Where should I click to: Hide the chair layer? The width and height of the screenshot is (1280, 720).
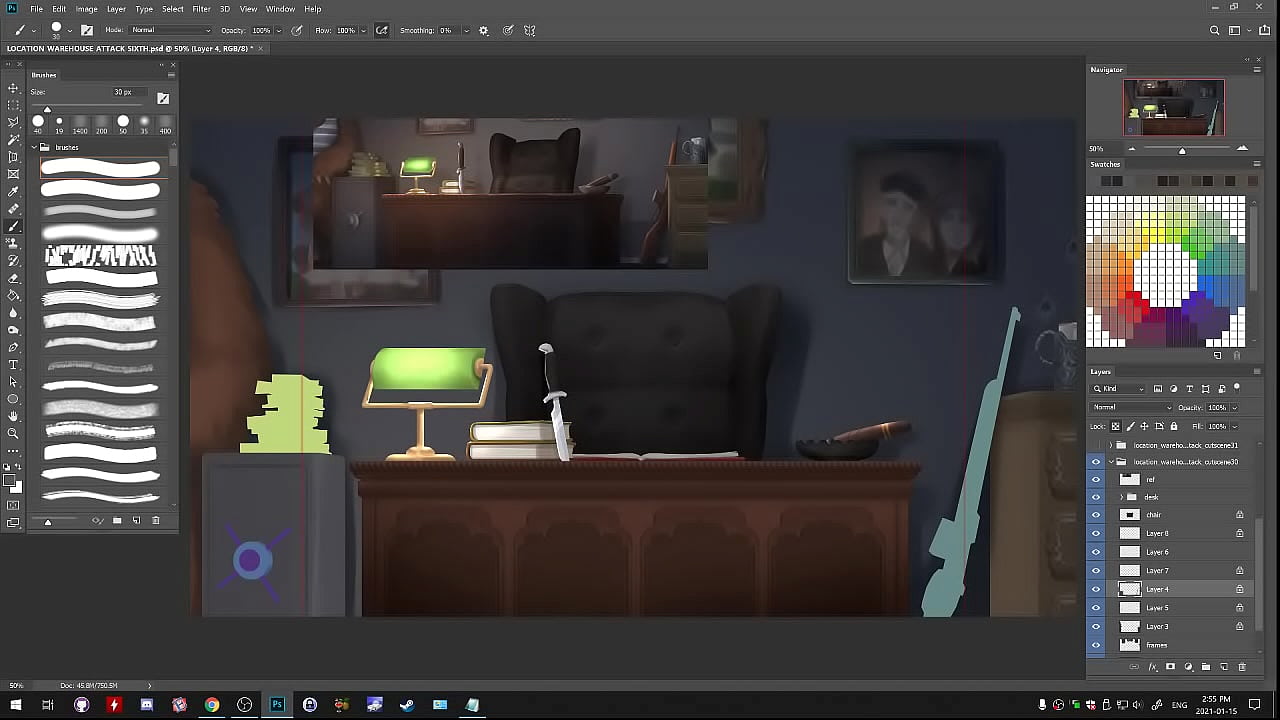[x=1096, y=515]
